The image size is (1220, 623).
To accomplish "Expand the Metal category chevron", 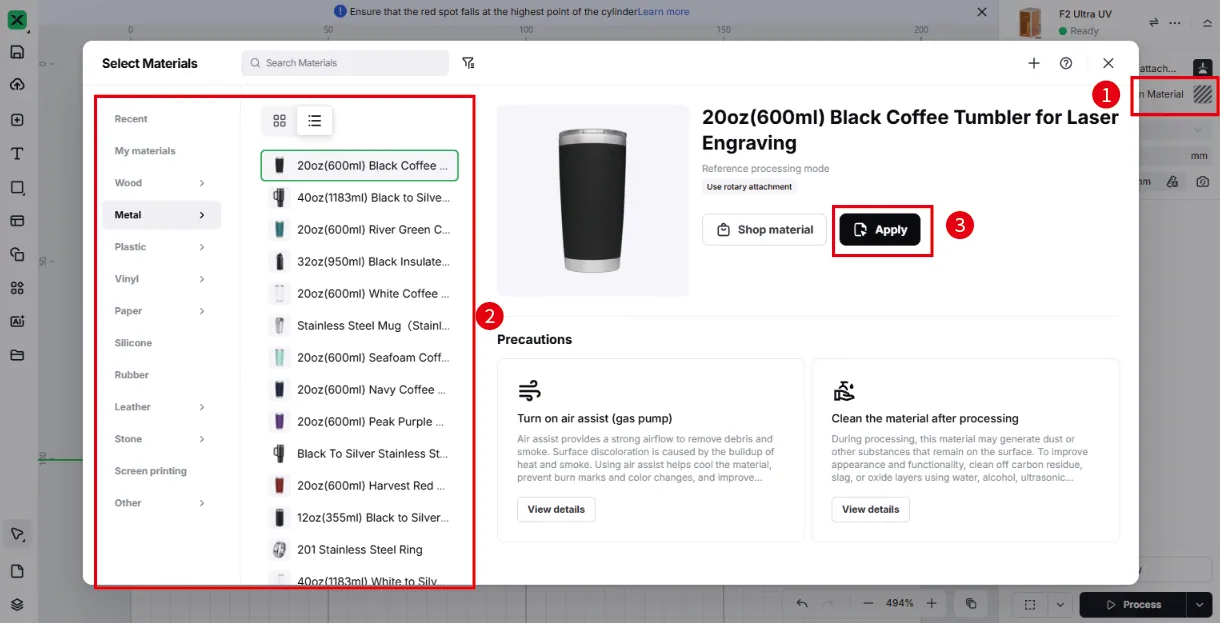I will (x=202, y=215).
